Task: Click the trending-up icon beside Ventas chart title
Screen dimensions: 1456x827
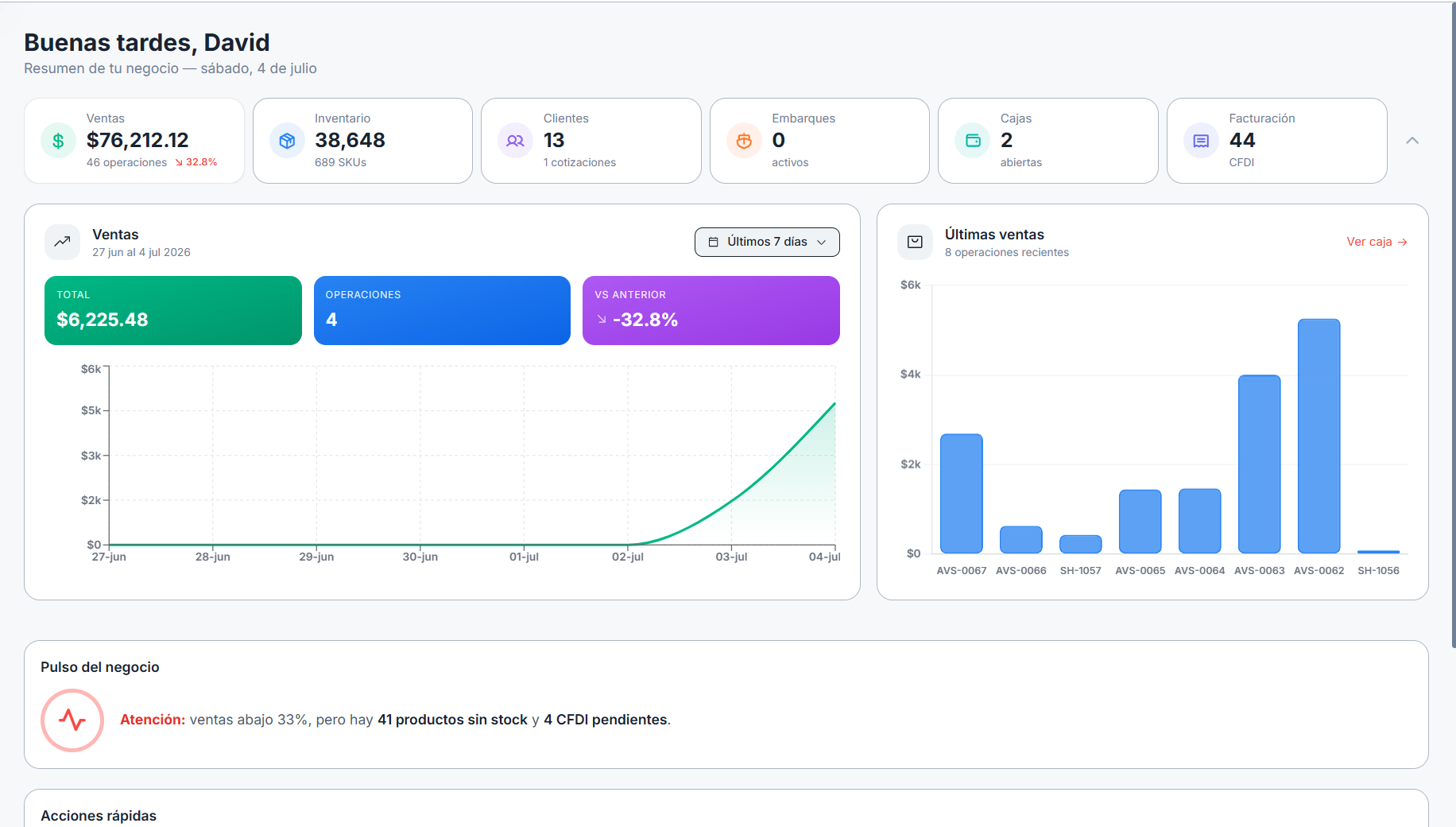Action: tap(62, 242)
